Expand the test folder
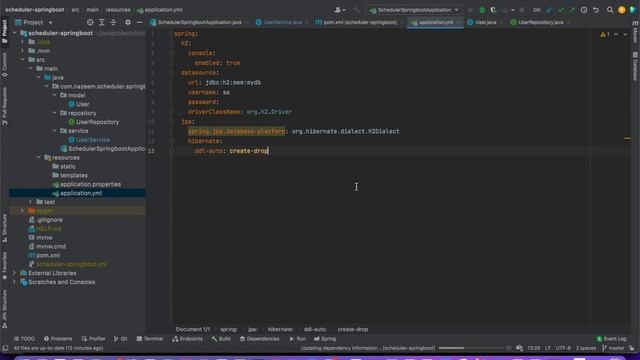 point(30,202)
